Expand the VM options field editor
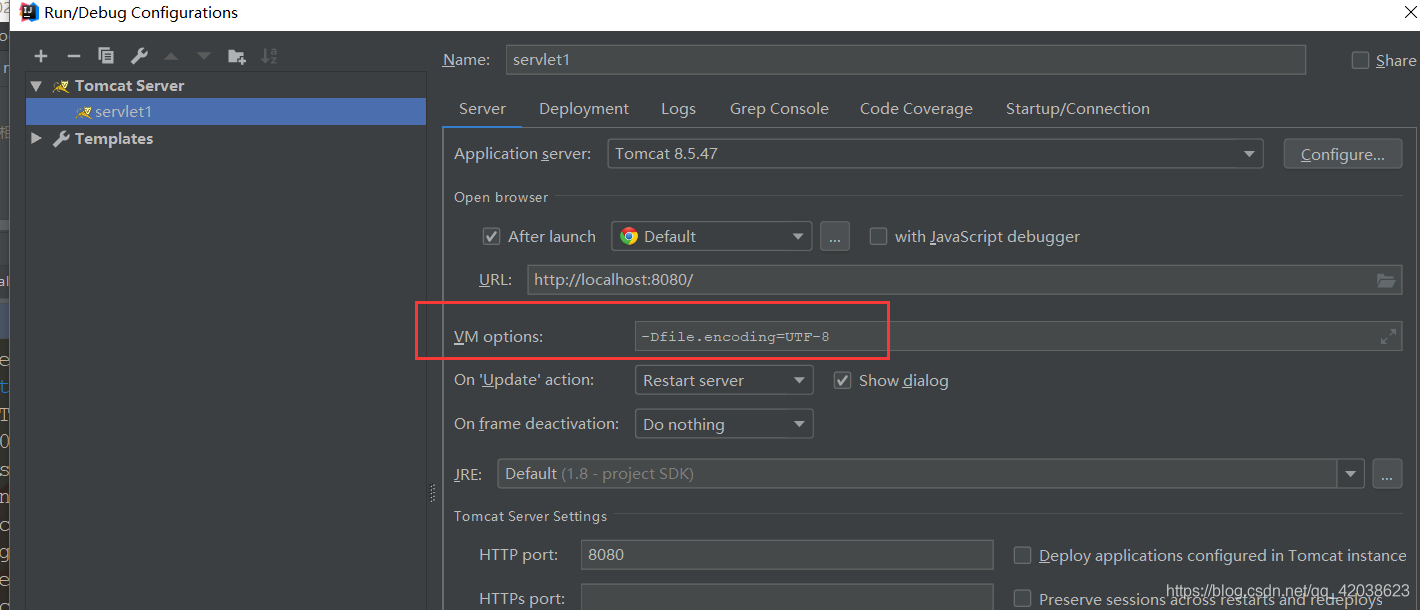The width and height of the screenshot is (1420, 610). [1388, 337]
